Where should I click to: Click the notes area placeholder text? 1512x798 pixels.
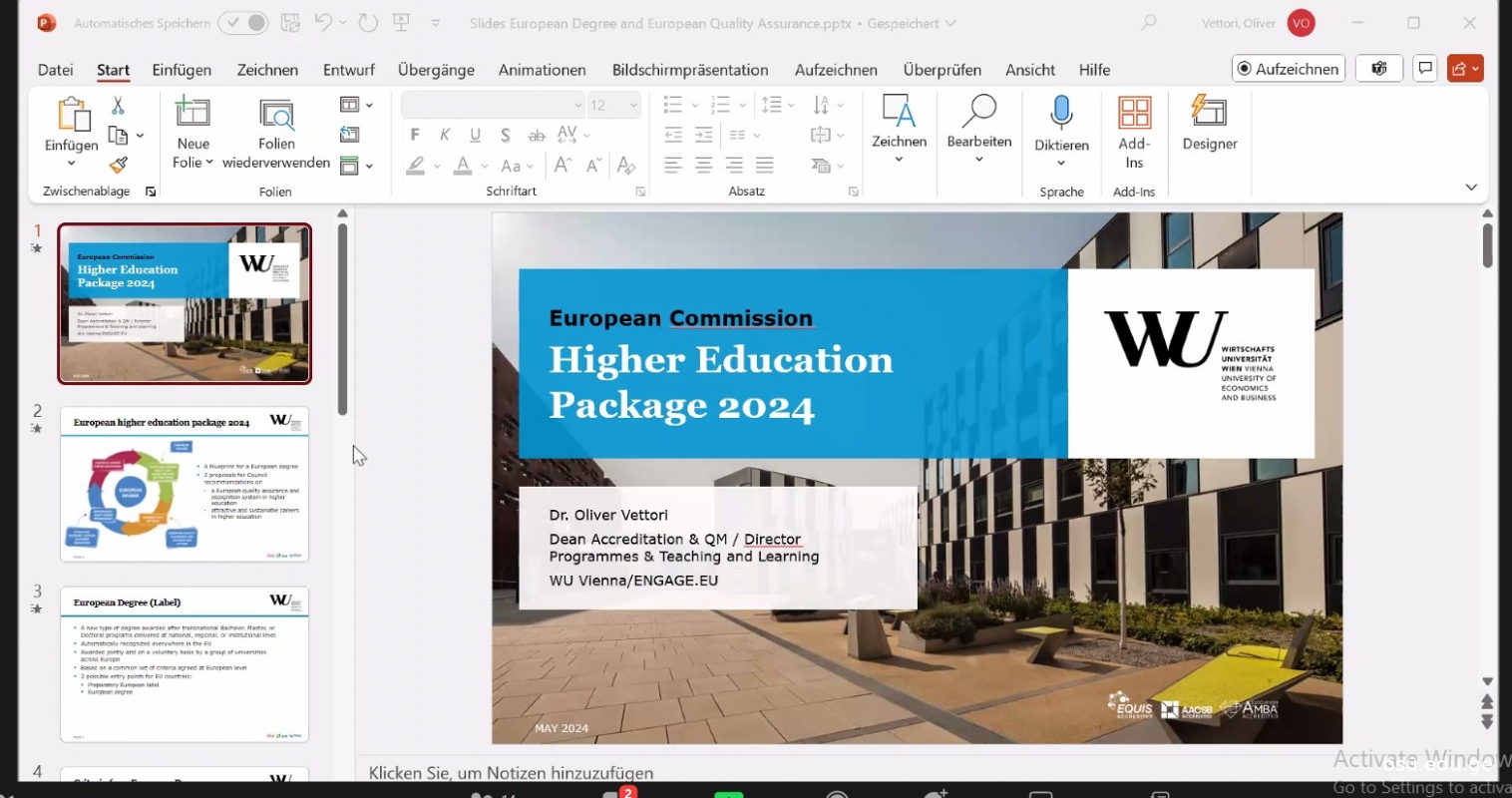pyautogui.click(x=511, y=773)
